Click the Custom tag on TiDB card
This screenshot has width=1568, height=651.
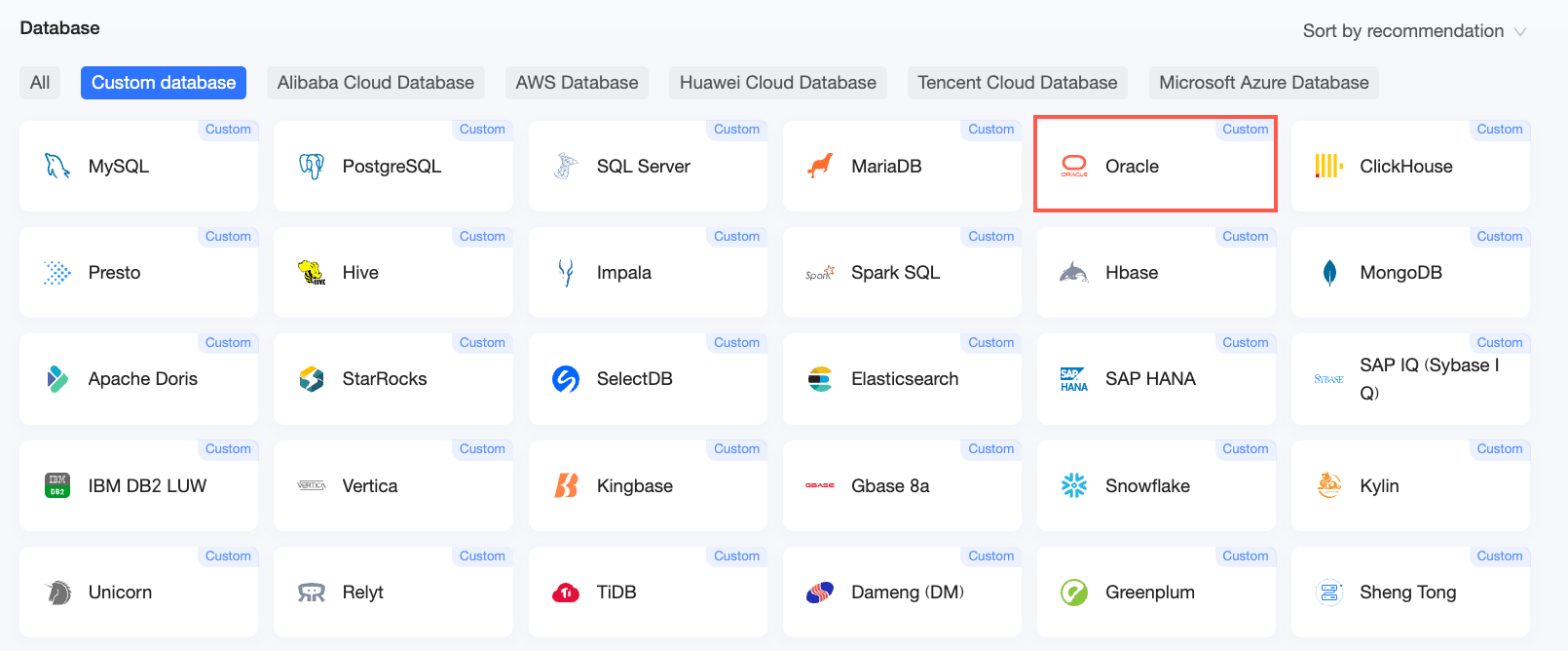pos(736,556)
